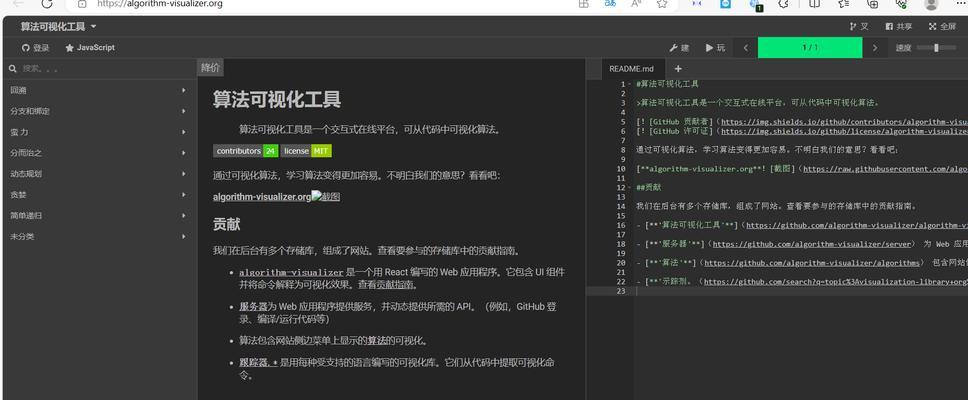This screenshot has height=400, width=968.
Task: Click the read aloud A icon
Action: 636,4
